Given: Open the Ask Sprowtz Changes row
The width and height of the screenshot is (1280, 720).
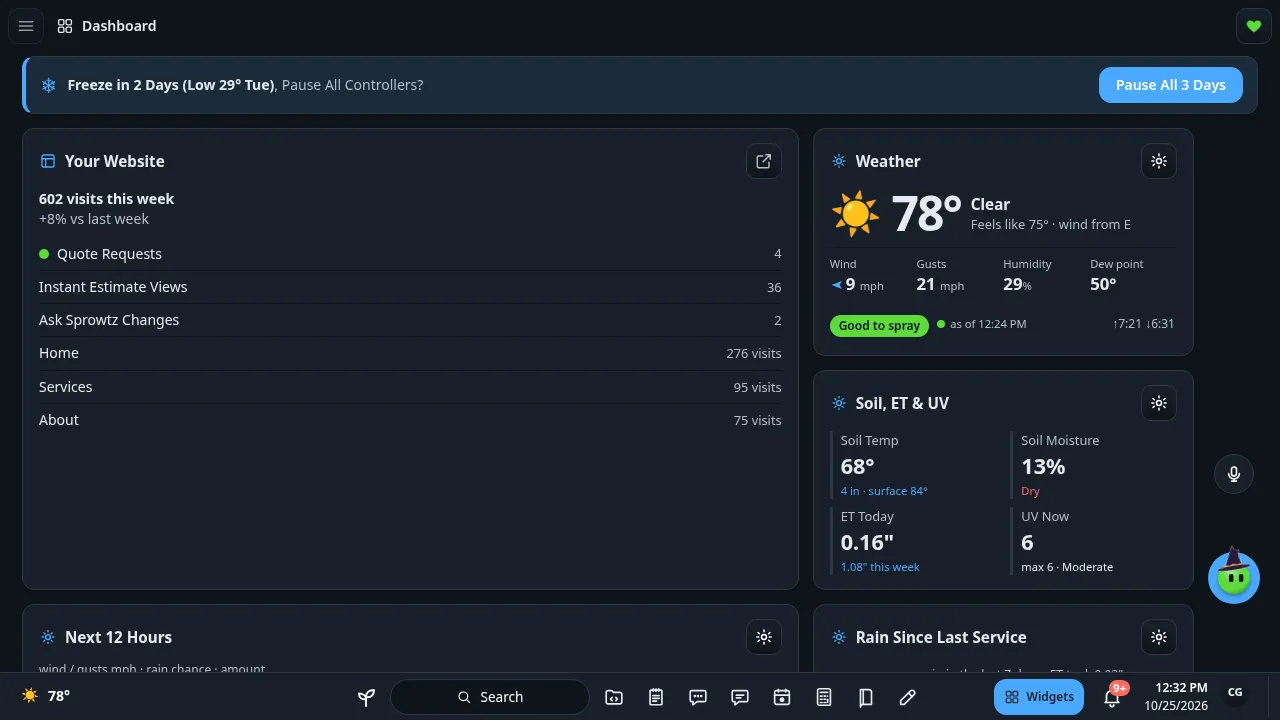Looking at the screenshot, I should point(410,320).
